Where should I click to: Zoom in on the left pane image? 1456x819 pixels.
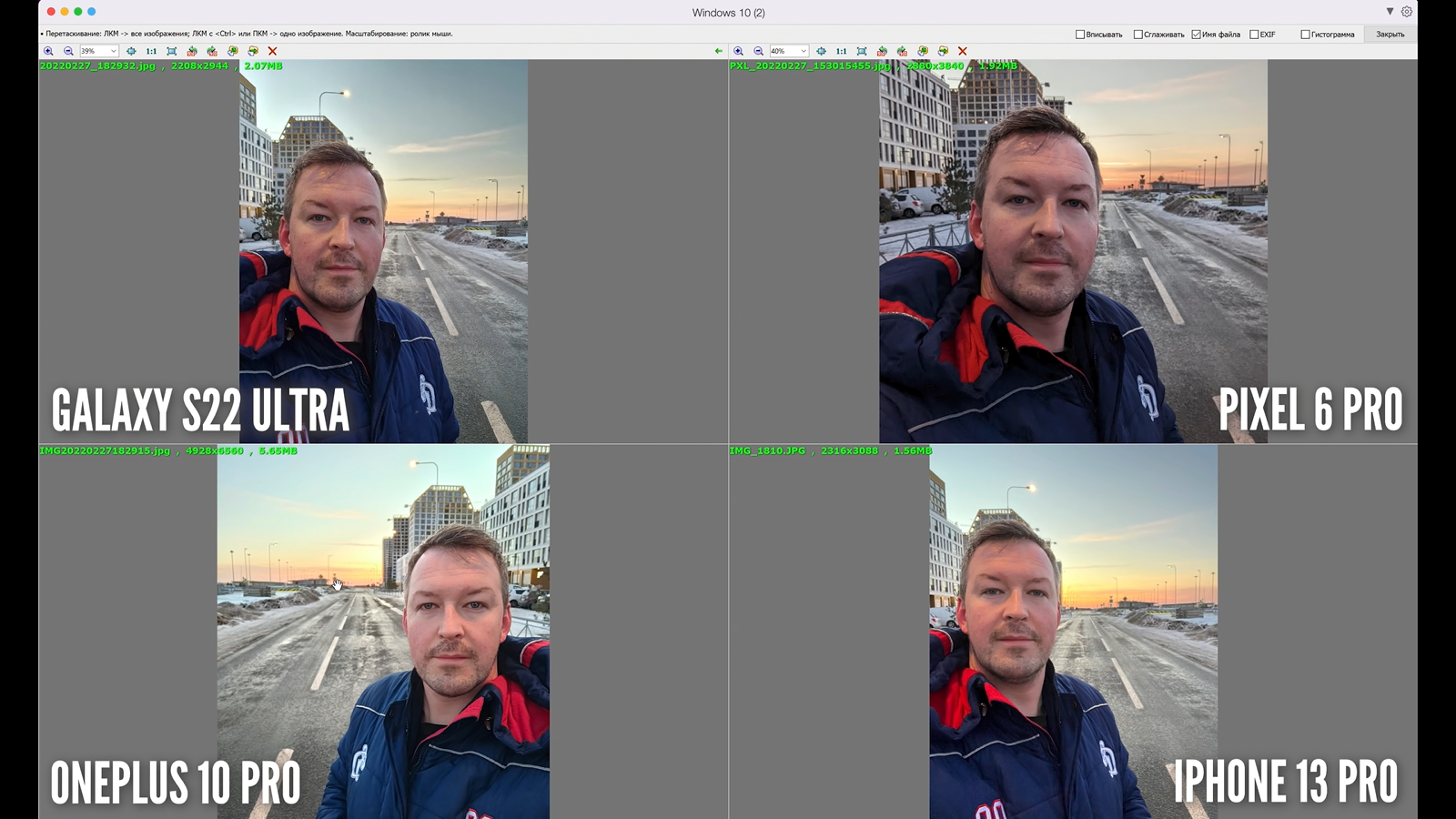(x=48, y=51)
